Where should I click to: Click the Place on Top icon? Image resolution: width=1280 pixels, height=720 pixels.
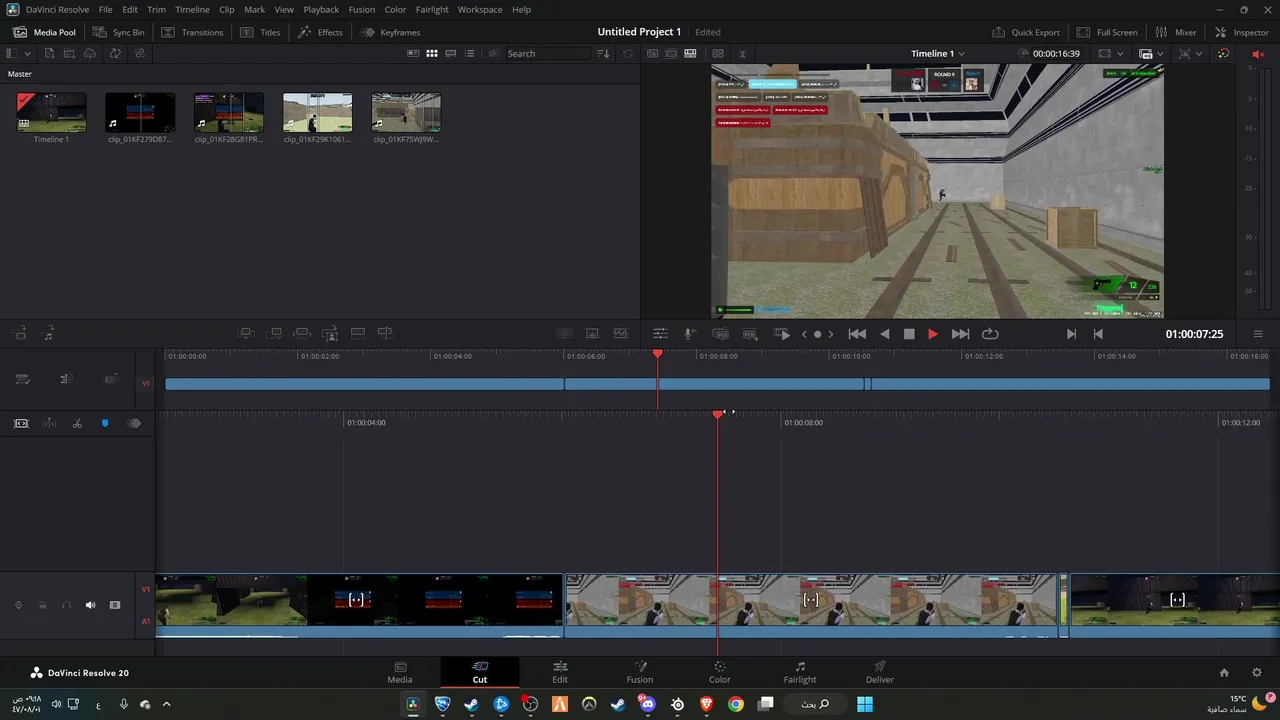point(357,334)
